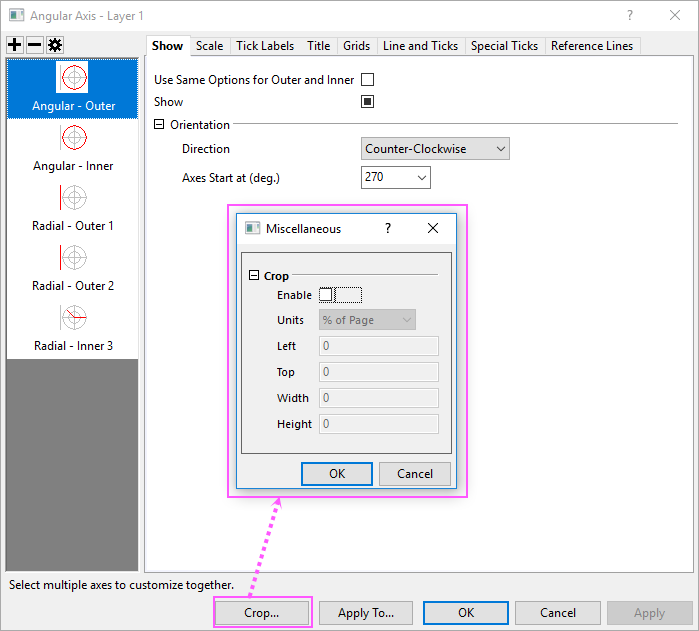The image size is (699, 631).
Task: Click the Miscellaneous dialog help question mark
Action: pyautogui.click(x=388, y=228)
